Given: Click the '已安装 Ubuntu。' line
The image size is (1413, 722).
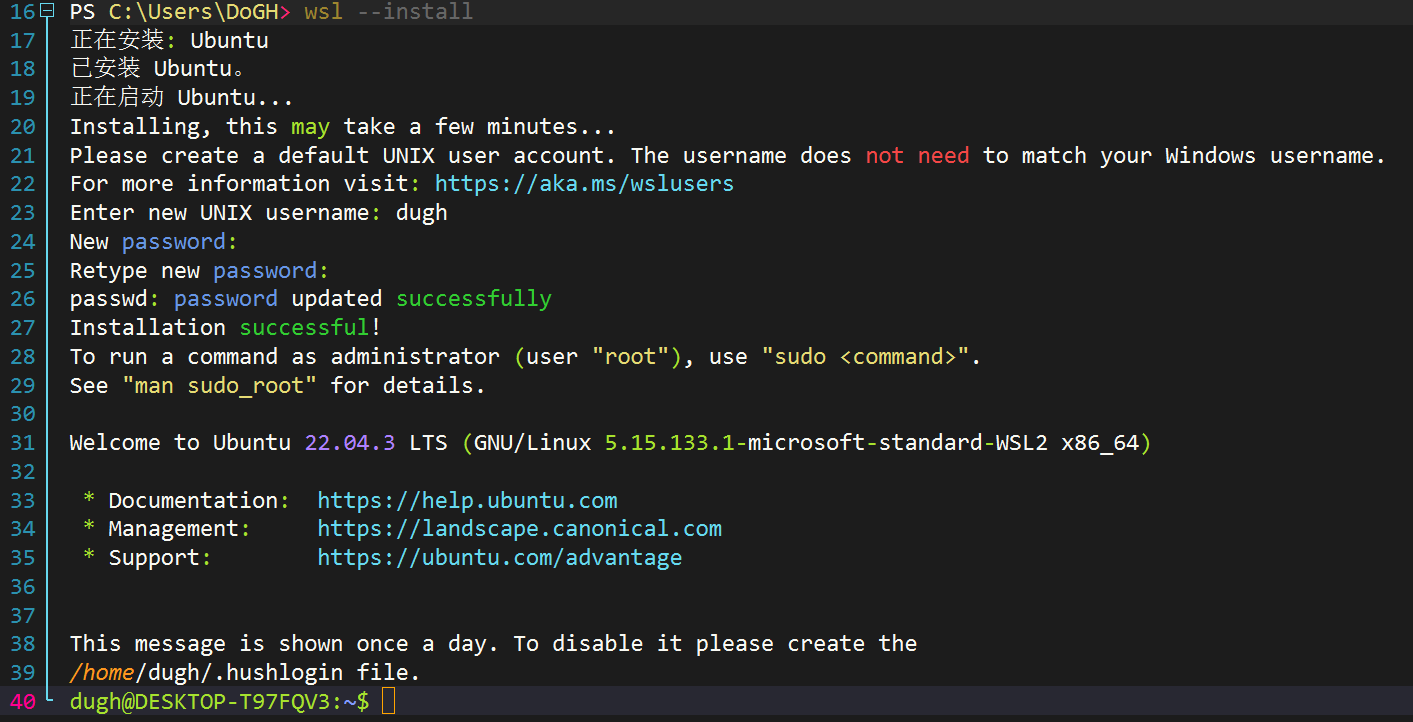Looking at the screenshot, I should click(x=158, y=69).
